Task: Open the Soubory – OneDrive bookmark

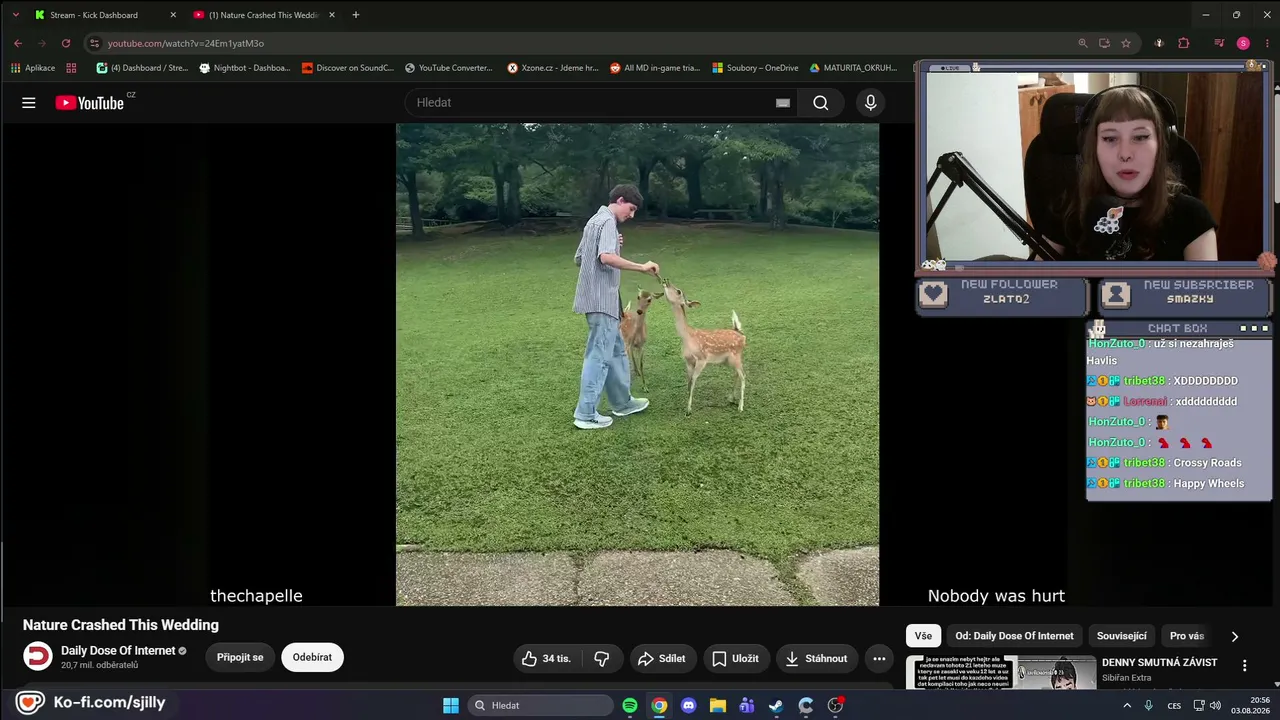Action: [755, 68]
